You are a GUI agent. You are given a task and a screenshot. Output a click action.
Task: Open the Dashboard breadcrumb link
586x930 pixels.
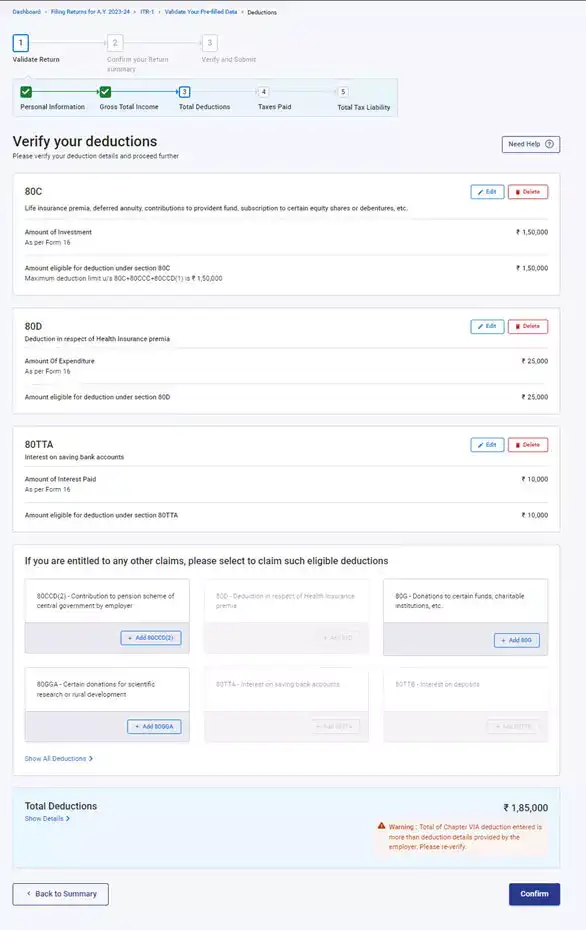(x=27, y=12)
